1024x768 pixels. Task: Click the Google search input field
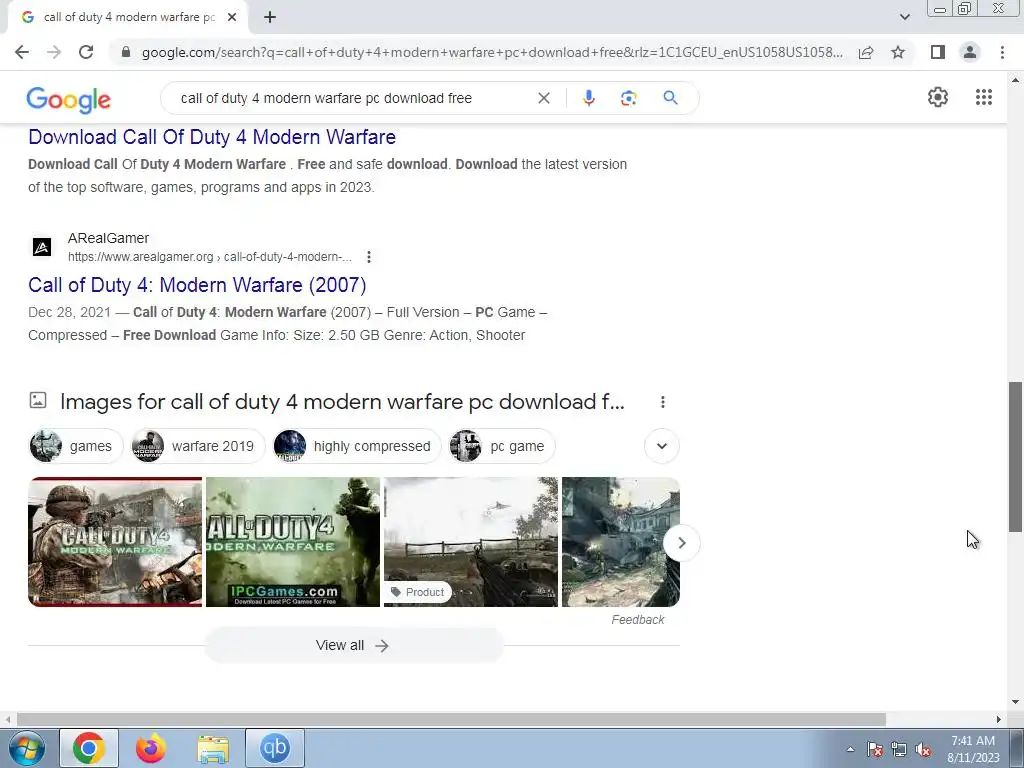pyautogui.click(x=353, y=98)
